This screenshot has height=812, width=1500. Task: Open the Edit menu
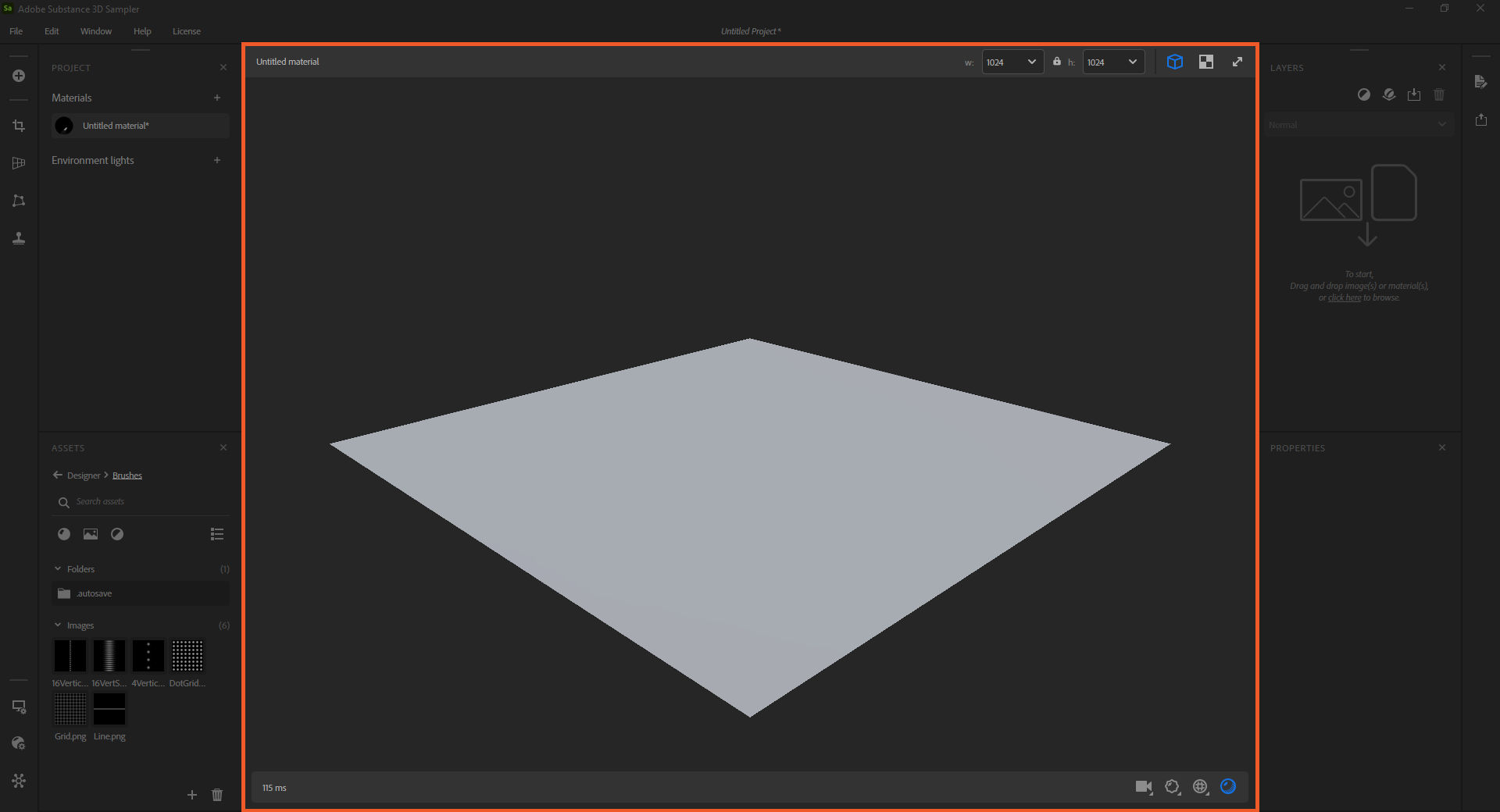coord(52,31)
